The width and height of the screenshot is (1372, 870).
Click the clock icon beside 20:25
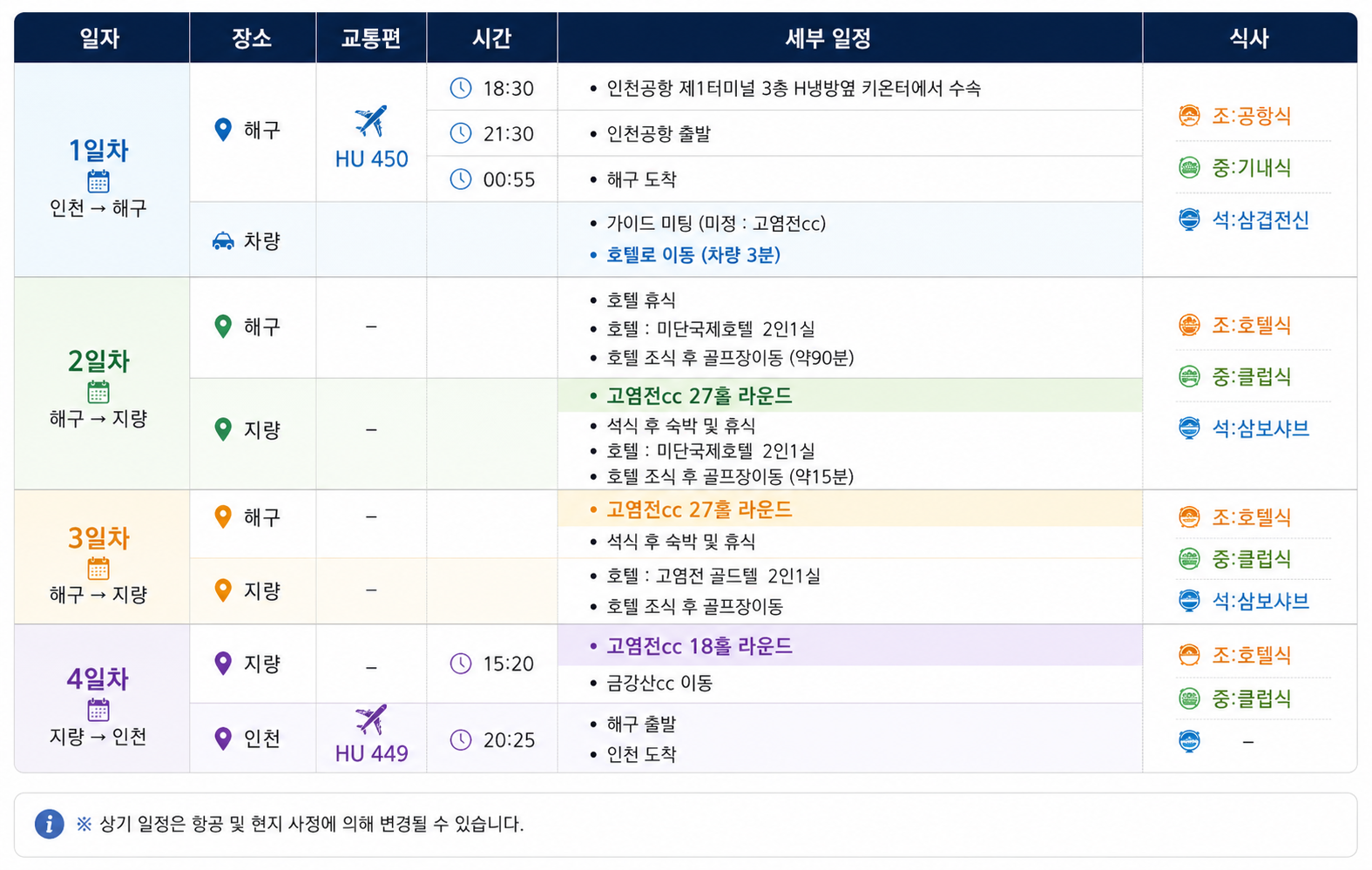point(460,739)
